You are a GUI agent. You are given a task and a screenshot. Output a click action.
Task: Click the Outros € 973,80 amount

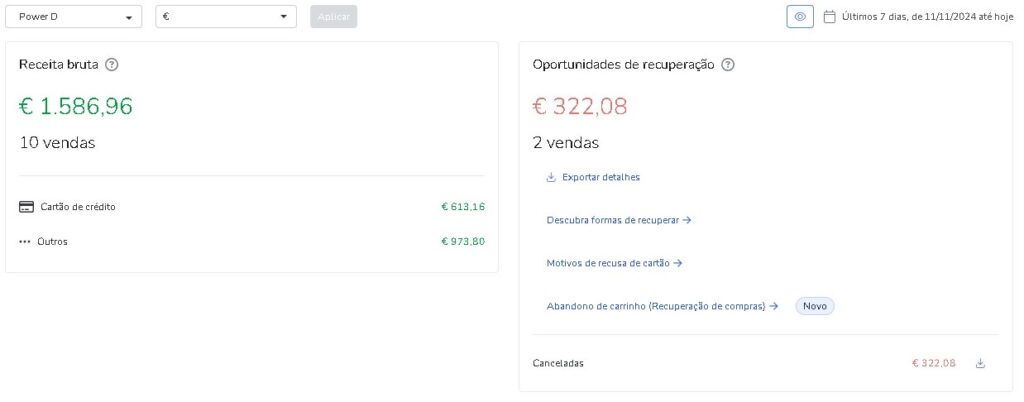click(463, 241)
